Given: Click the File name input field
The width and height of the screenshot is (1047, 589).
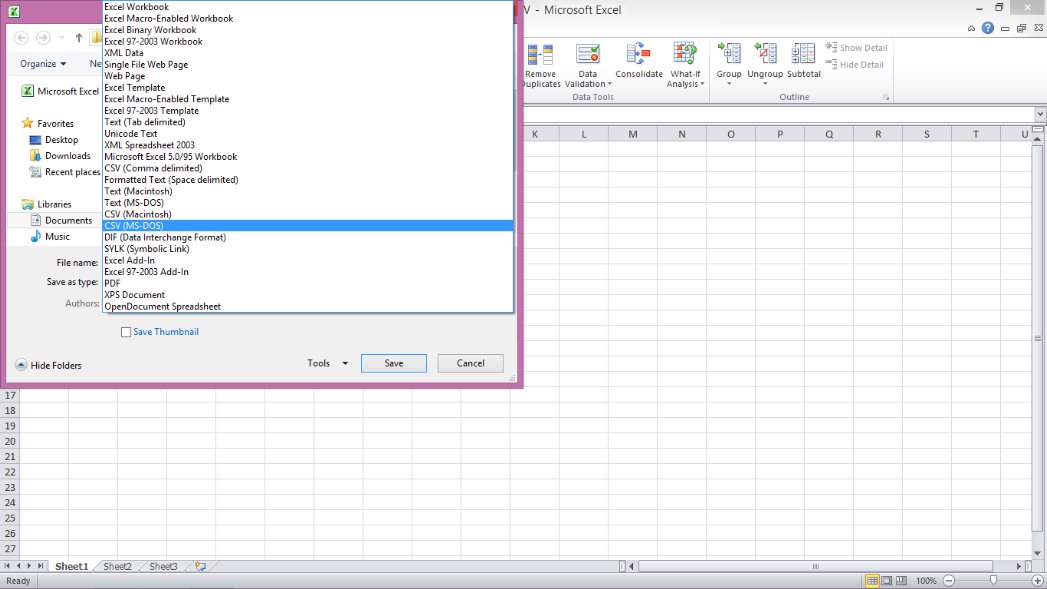Looking at the screenshot, I should pos(300,261).
